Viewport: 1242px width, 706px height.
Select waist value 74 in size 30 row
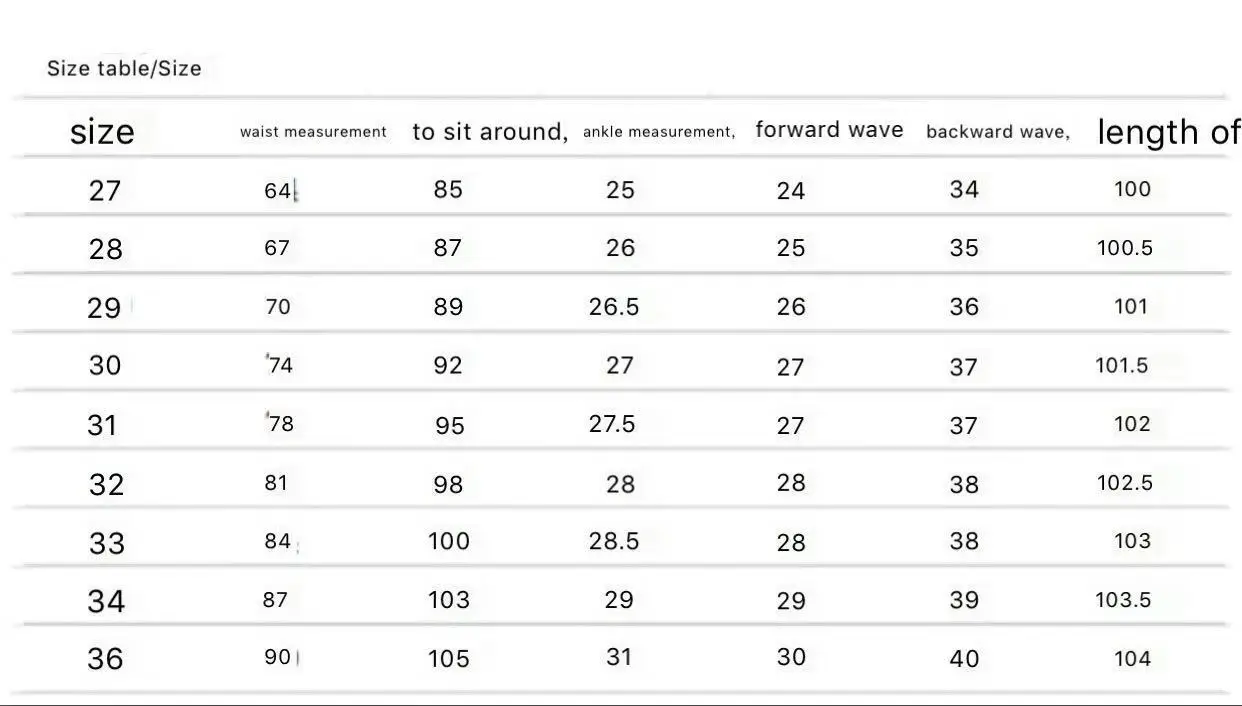281,365
